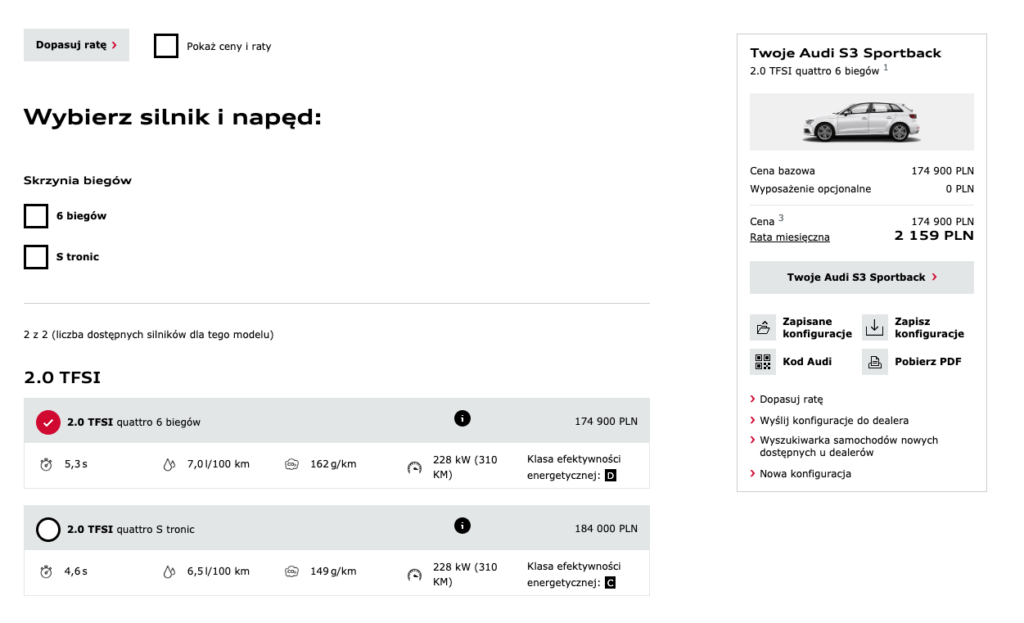Click energy class C badge
The image size is (1024, 623).
pos(611,583)
